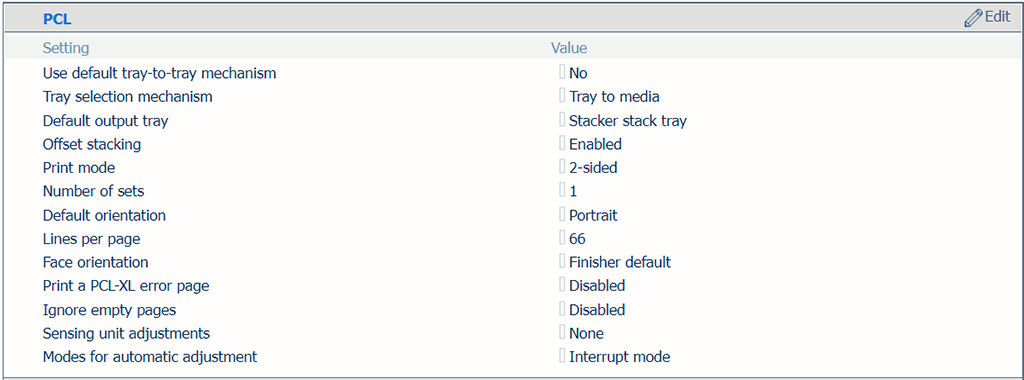This screenshot has height=380, width=1024.
Task: Click the marker next to 'No' value
Action: pyautogui.click(x=562, y=72)
